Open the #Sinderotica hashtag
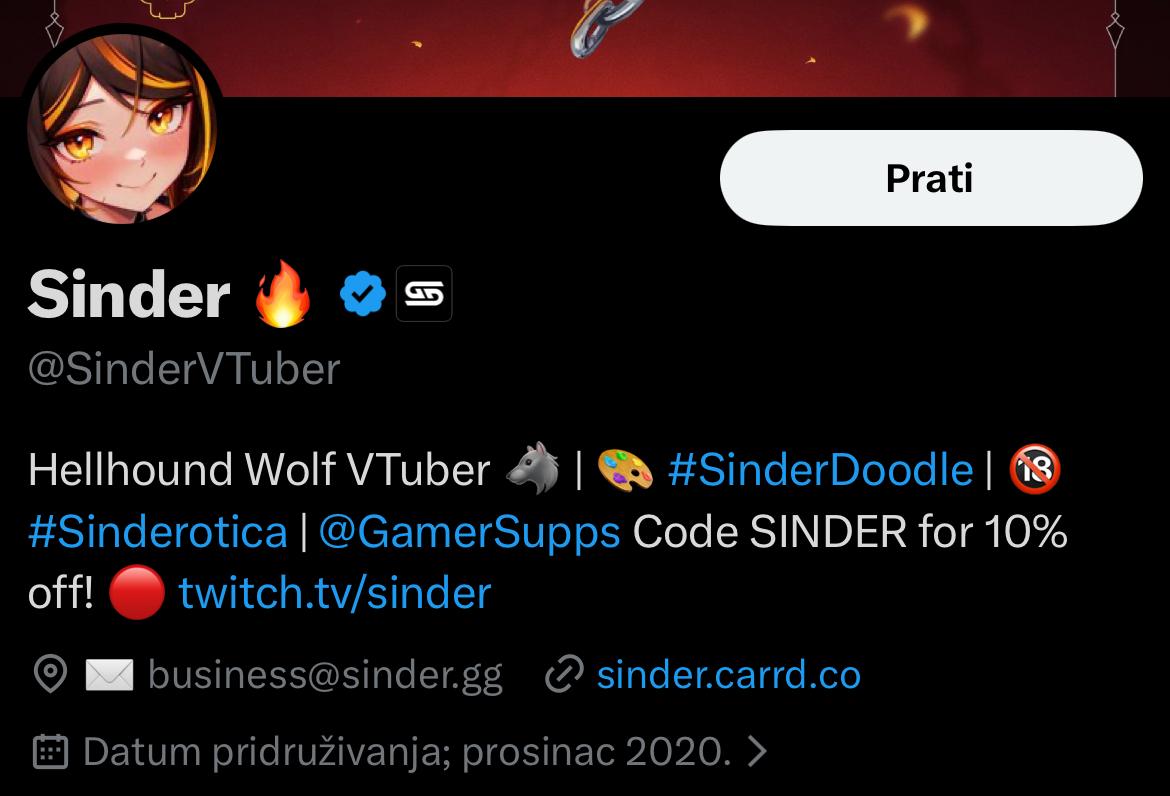Image resolution: width=1170 pixels, height=796 pixels. pos(157,532)
